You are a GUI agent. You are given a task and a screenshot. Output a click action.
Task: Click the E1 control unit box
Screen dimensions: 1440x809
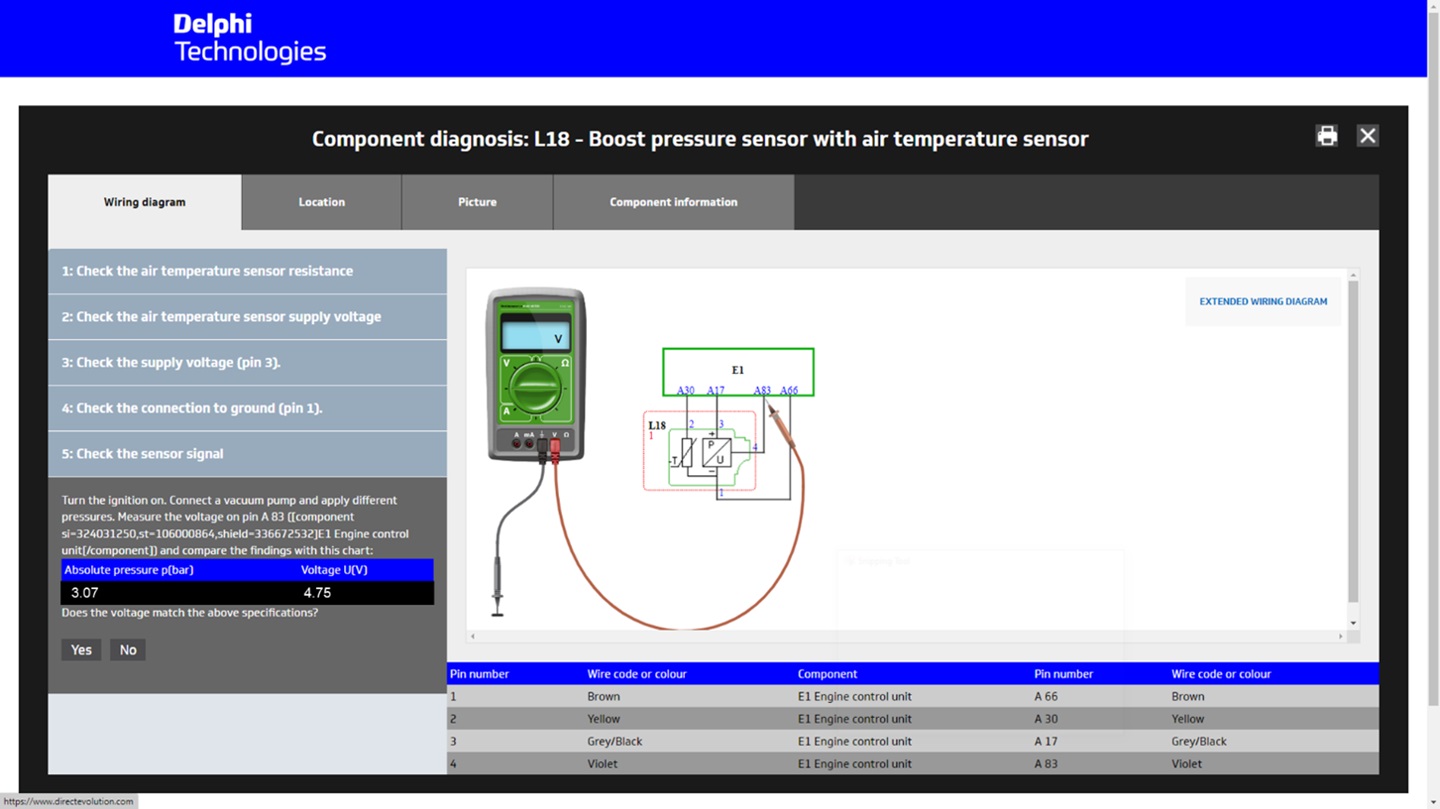coord(738,370)
